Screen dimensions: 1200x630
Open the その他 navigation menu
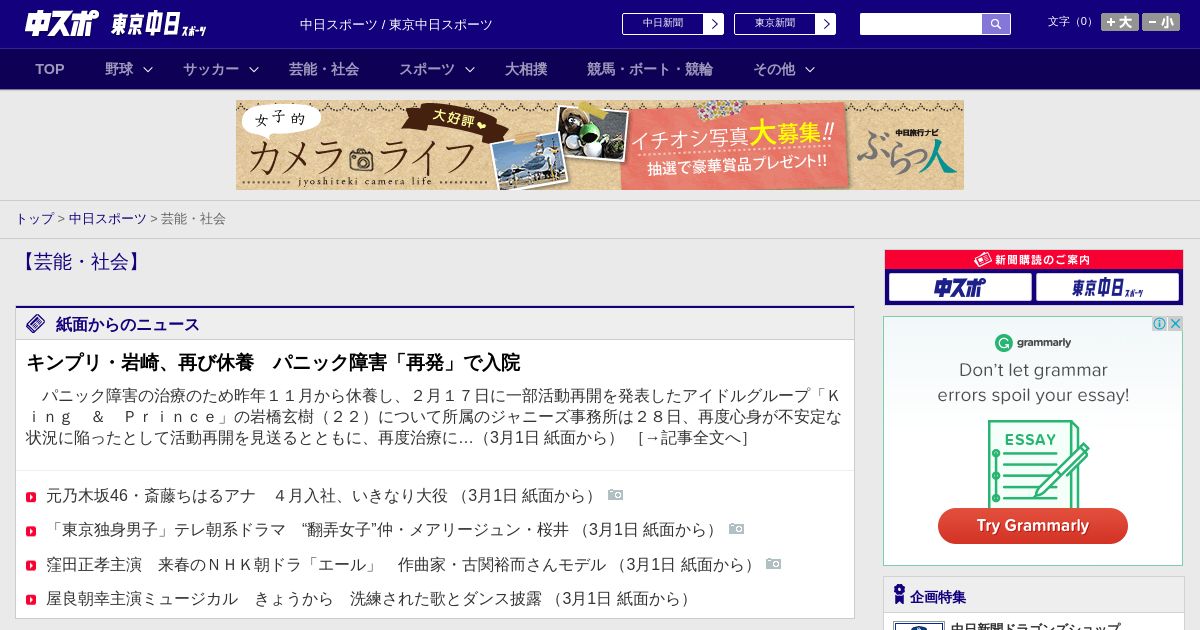pyautogui.click(x=774, y=69)
